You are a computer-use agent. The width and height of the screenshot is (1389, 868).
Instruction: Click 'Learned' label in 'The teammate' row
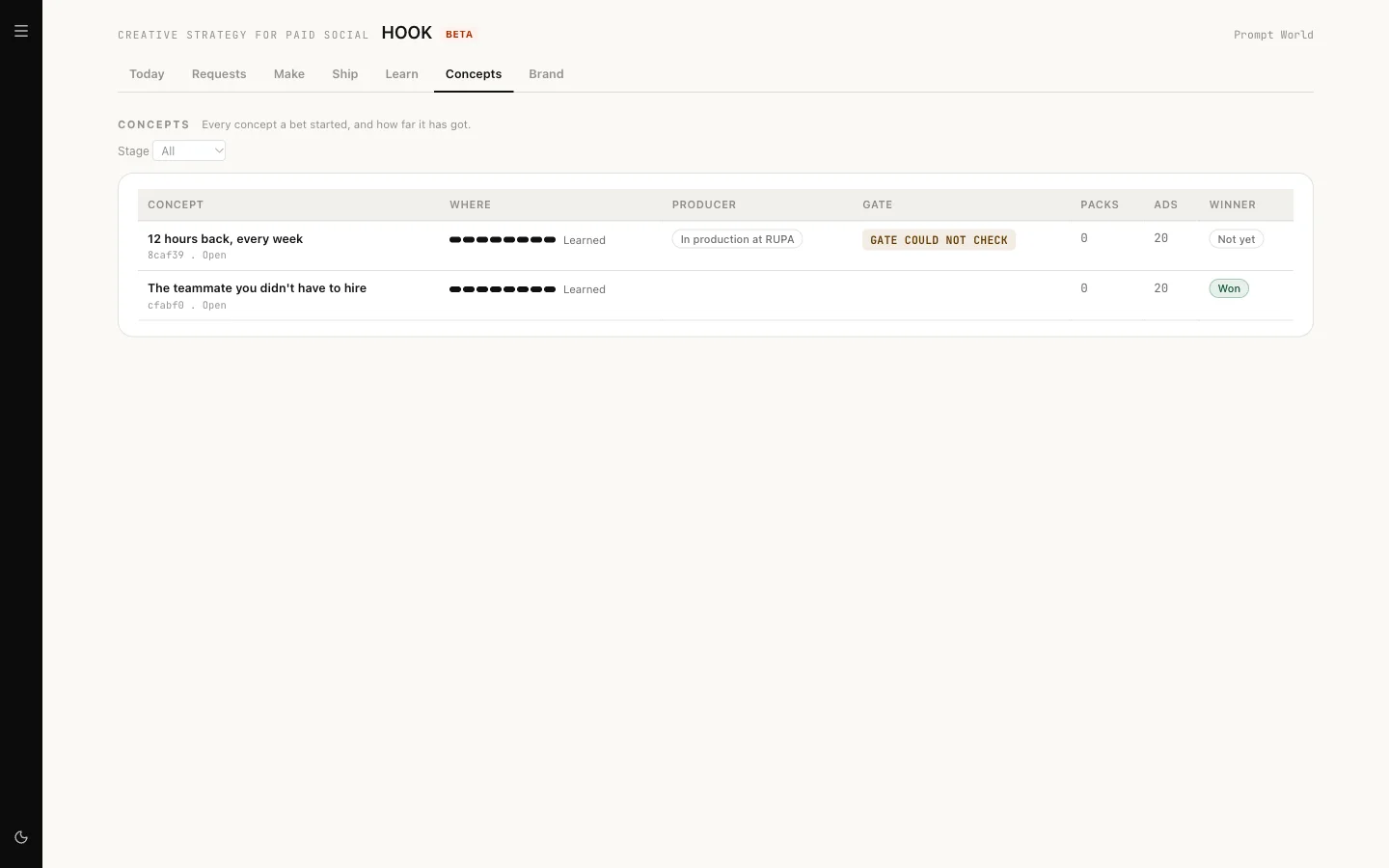click(585, 289)
